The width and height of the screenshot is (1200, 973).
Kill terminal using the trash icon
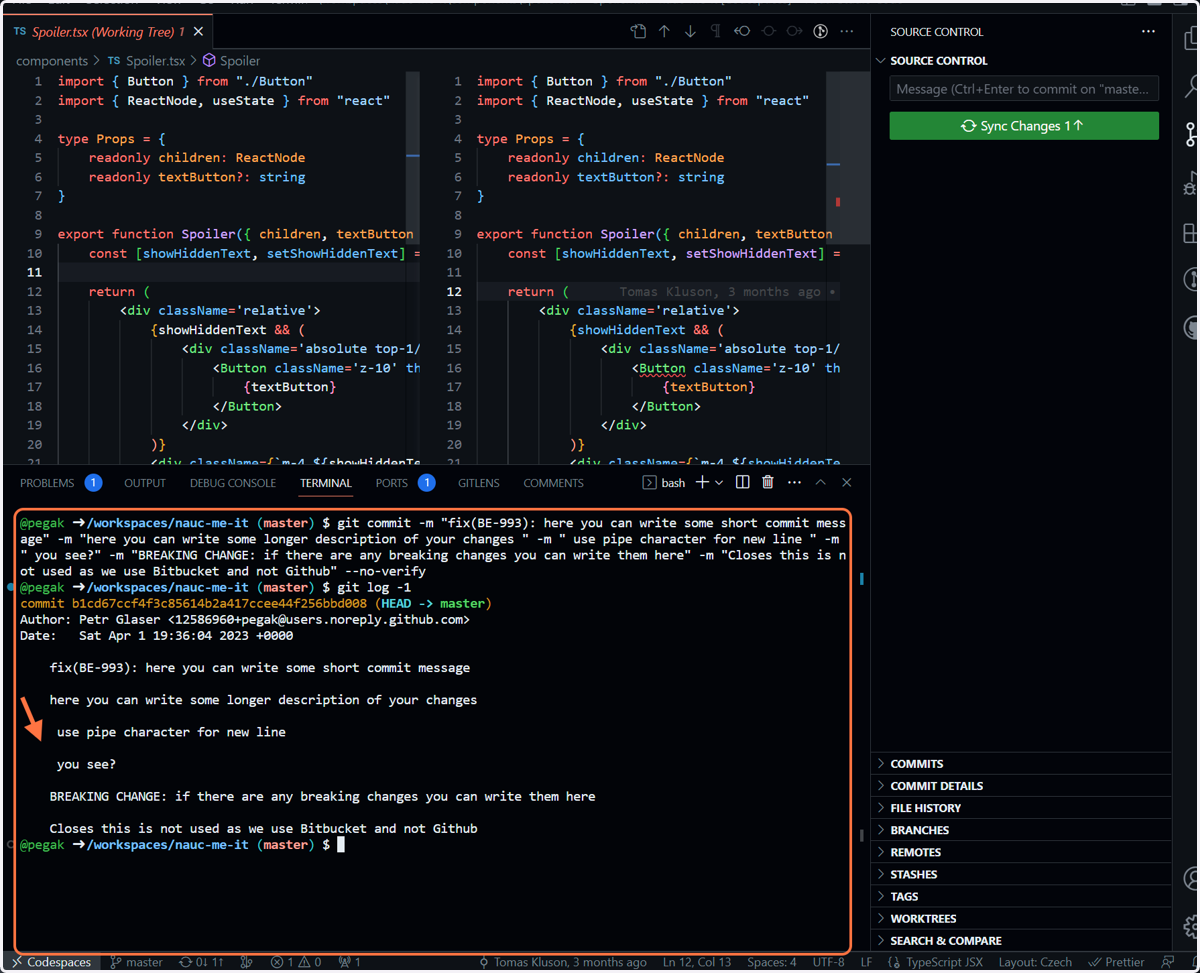pyautogui.click(x=768, y=483)
